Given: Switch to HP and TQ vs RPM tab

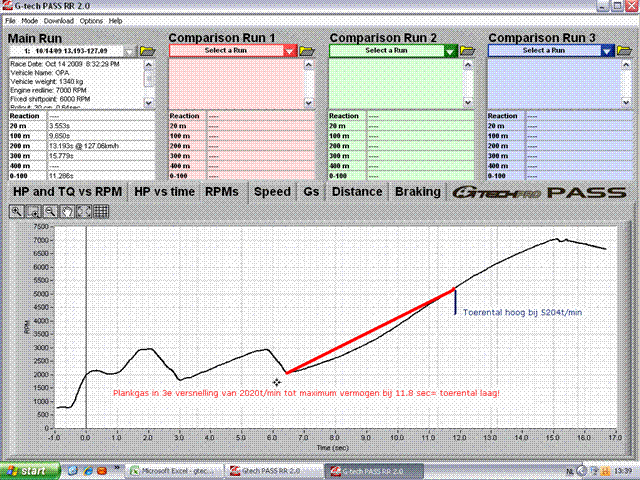Looking at the screenshot, I should pyautogui.click(x=67, y=192).
